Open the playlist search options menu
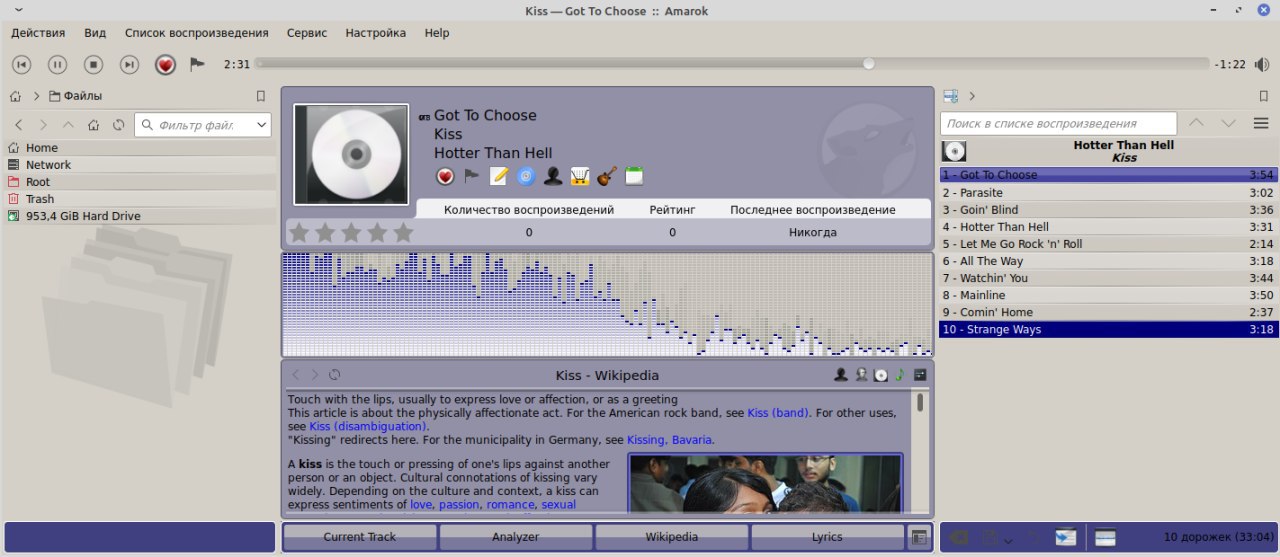Screen dimensions: 1280x557 click(x=1261, y=124)
